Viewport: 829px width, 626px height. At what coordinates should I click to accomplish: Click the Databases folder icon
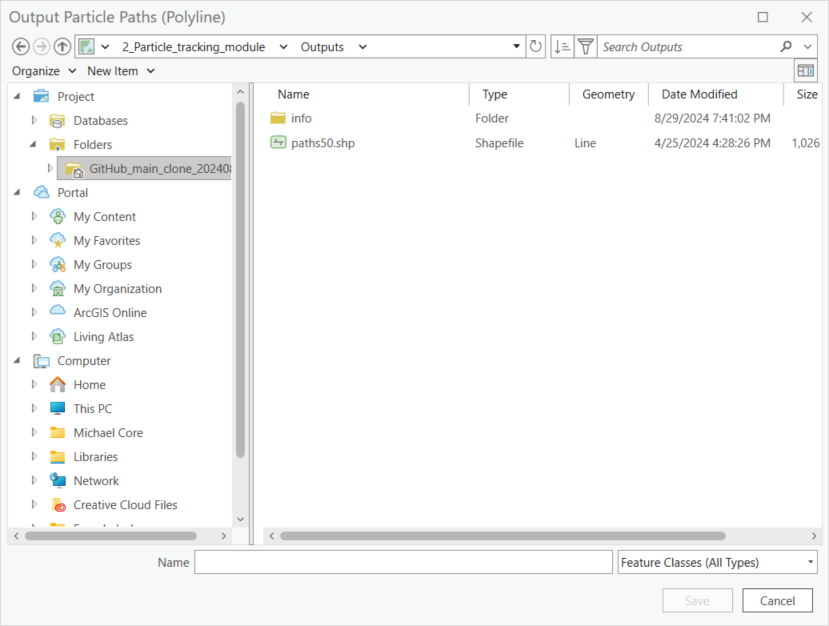[x=57, y=121]
